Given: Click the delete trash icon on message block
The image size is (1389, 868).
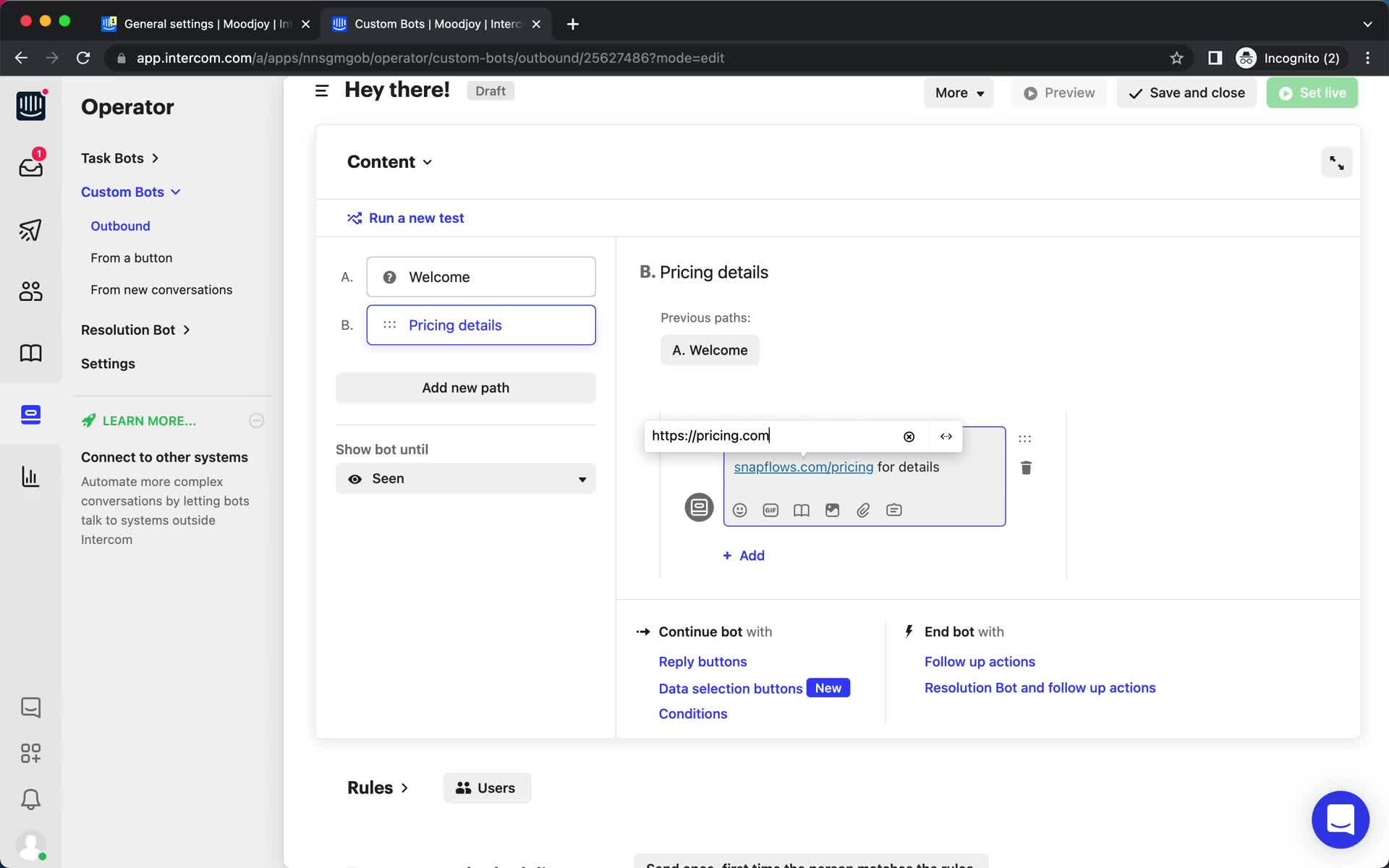Looking at the screenshot, I should [x=1026, y=467].
